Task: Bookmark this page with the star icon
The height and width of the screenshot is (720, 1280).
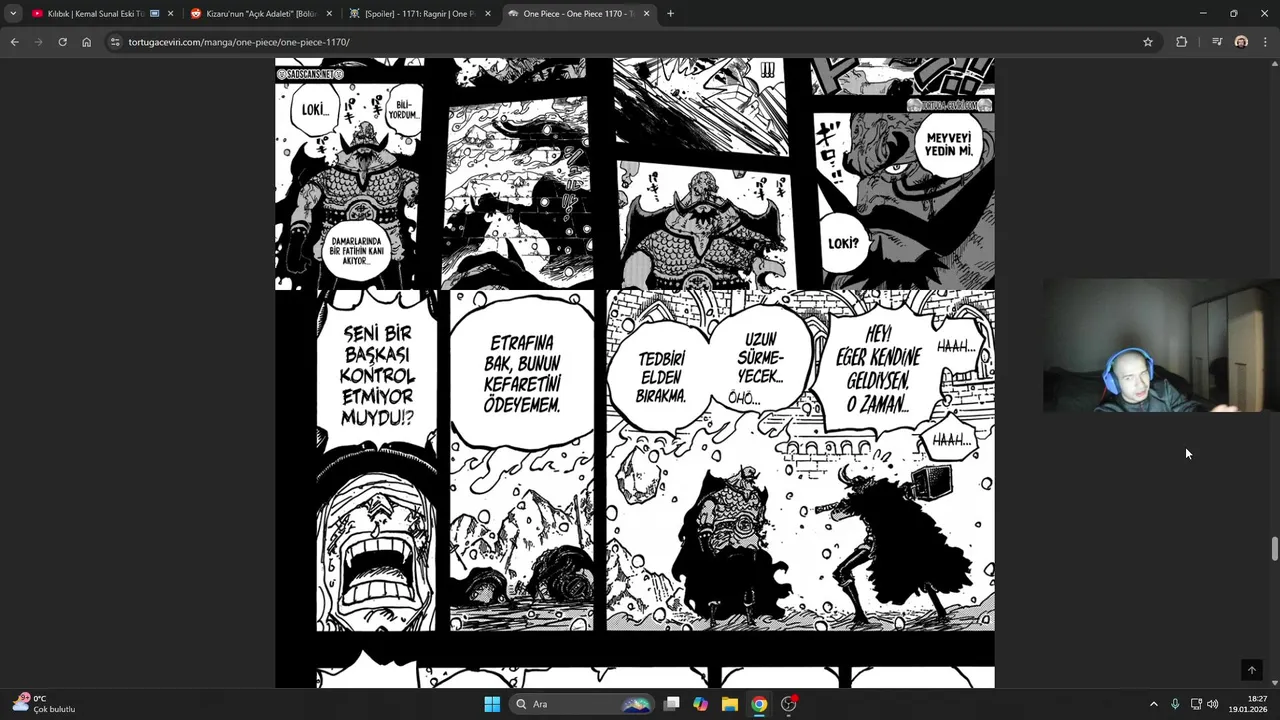Action: 1148,42
